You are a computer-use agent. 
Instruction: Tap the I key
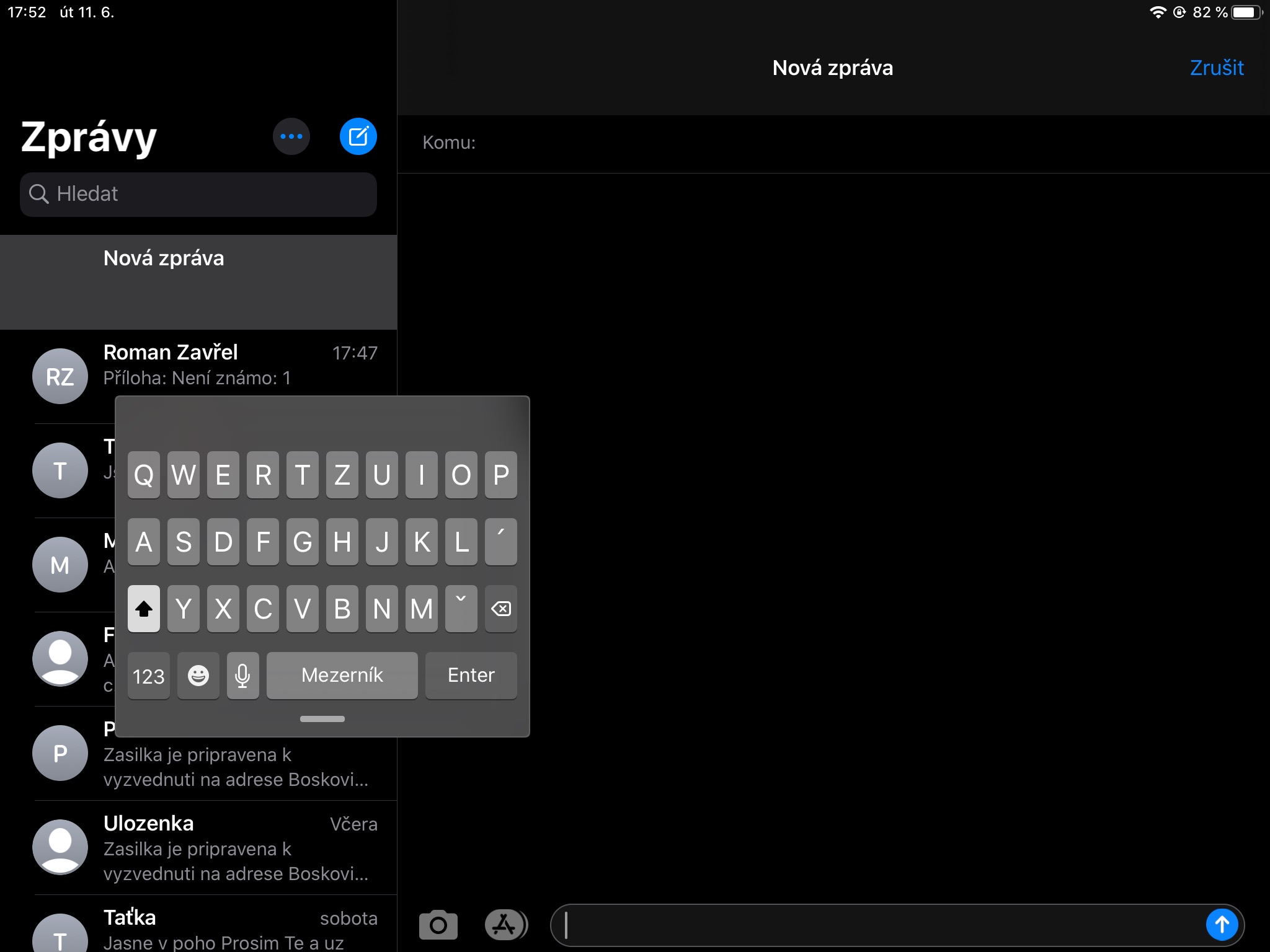[x=422, y=475]
